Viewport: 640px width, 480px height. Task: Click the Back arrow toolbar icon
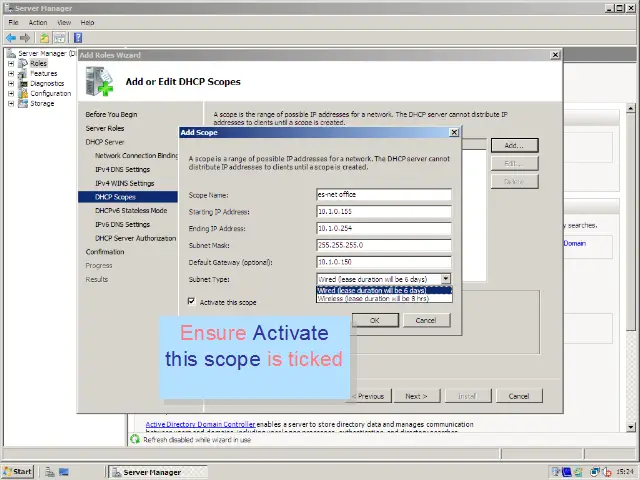(x=11, y=38)
